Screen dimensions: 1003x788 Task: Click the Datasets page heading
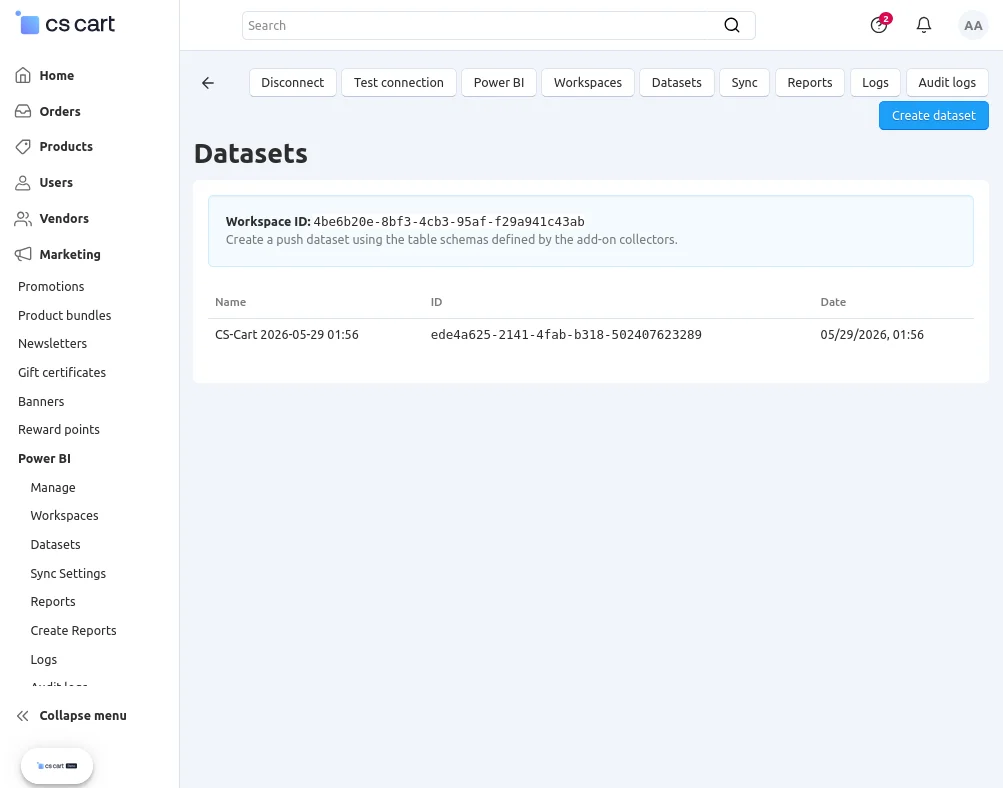251,154
